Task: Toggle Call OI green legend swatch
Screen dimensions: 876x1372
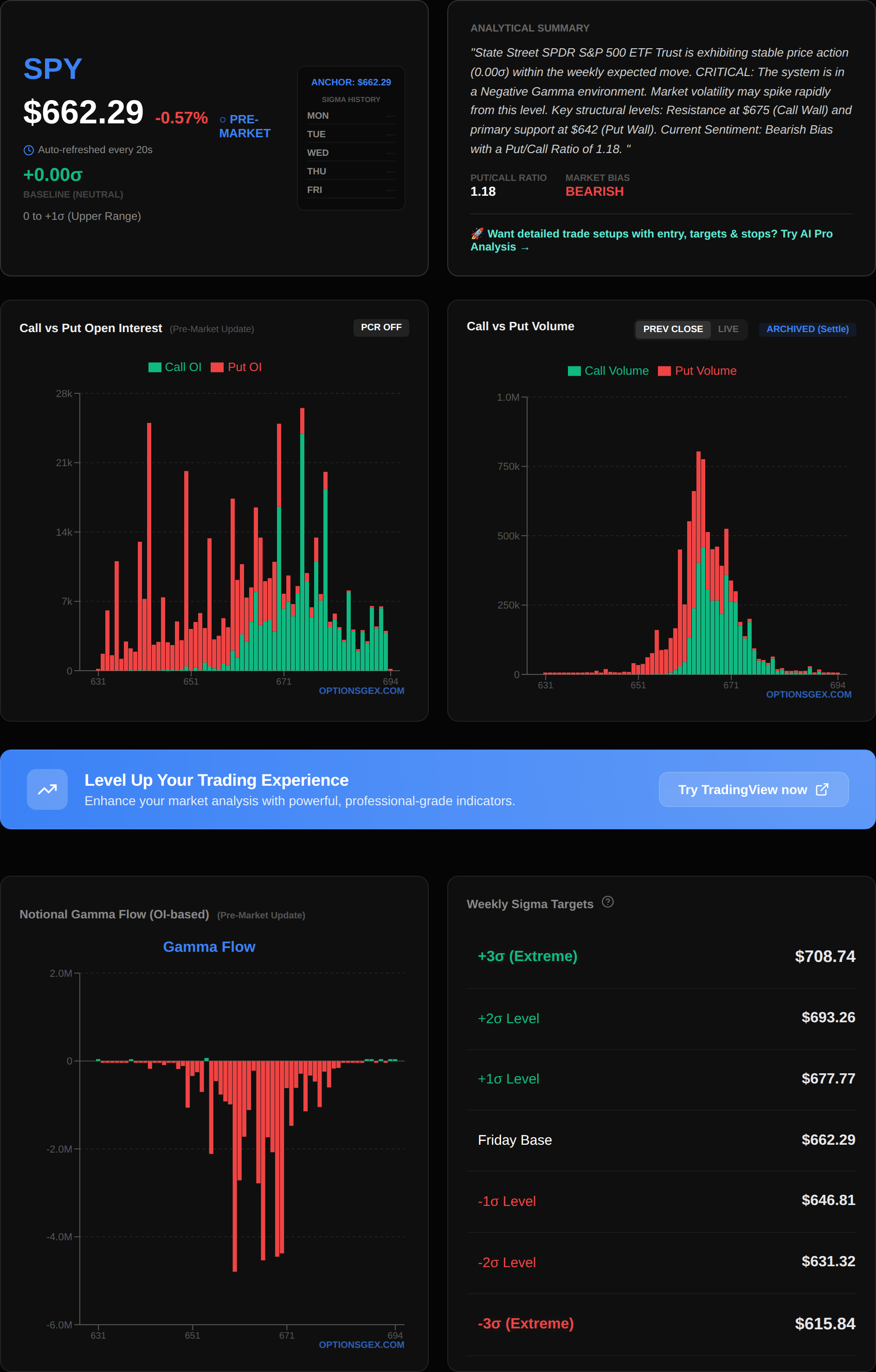Action: 155,367
